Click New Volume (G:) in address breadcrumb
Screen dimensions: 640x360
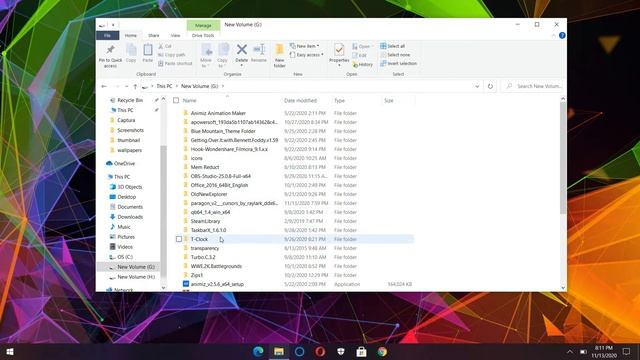tap(200, 86)
